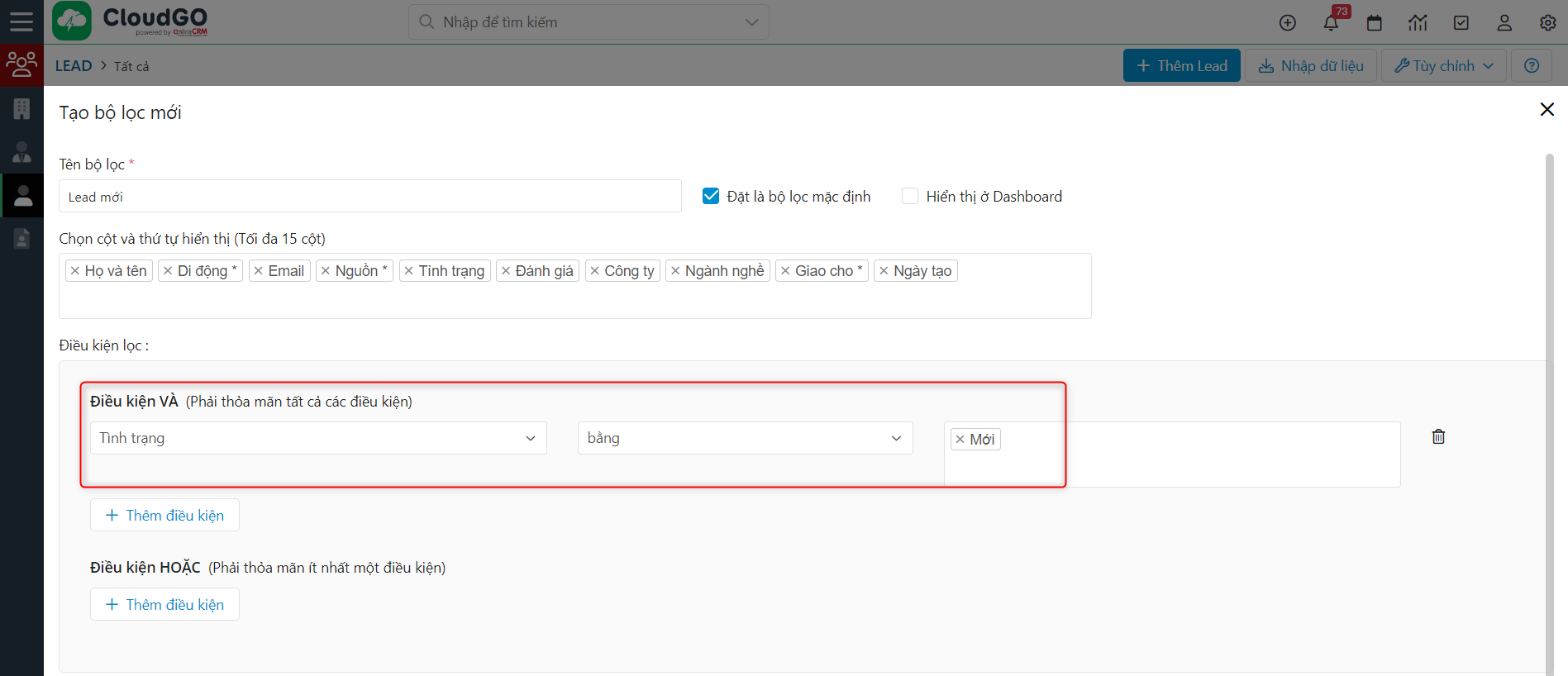Delete the Tình trạng condition with trash icon
Image resolution: width=1568 pixels, height=676 pixels.
pos(1438,436)
